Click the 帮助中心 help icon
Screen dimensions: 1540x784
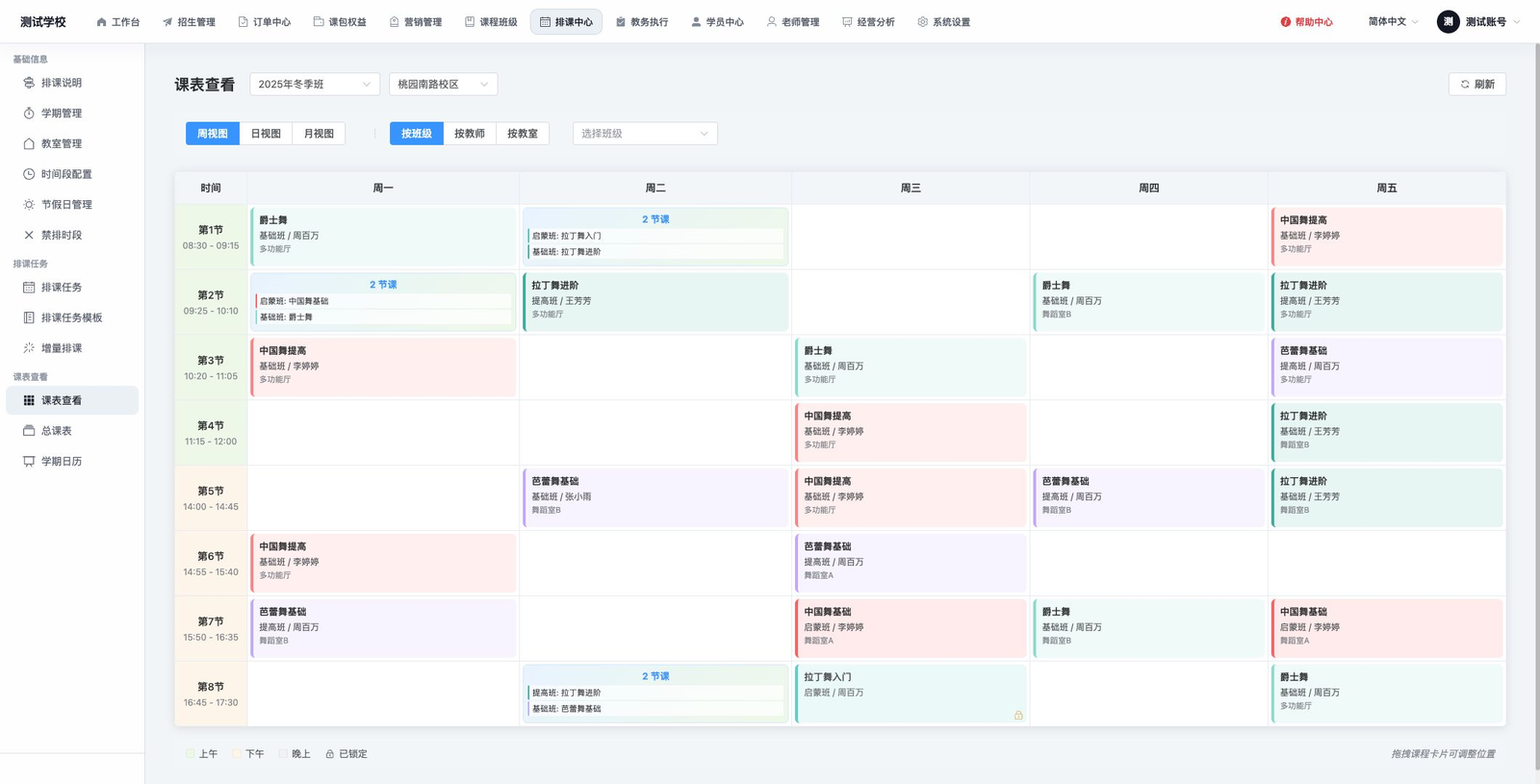(1285, 22)
